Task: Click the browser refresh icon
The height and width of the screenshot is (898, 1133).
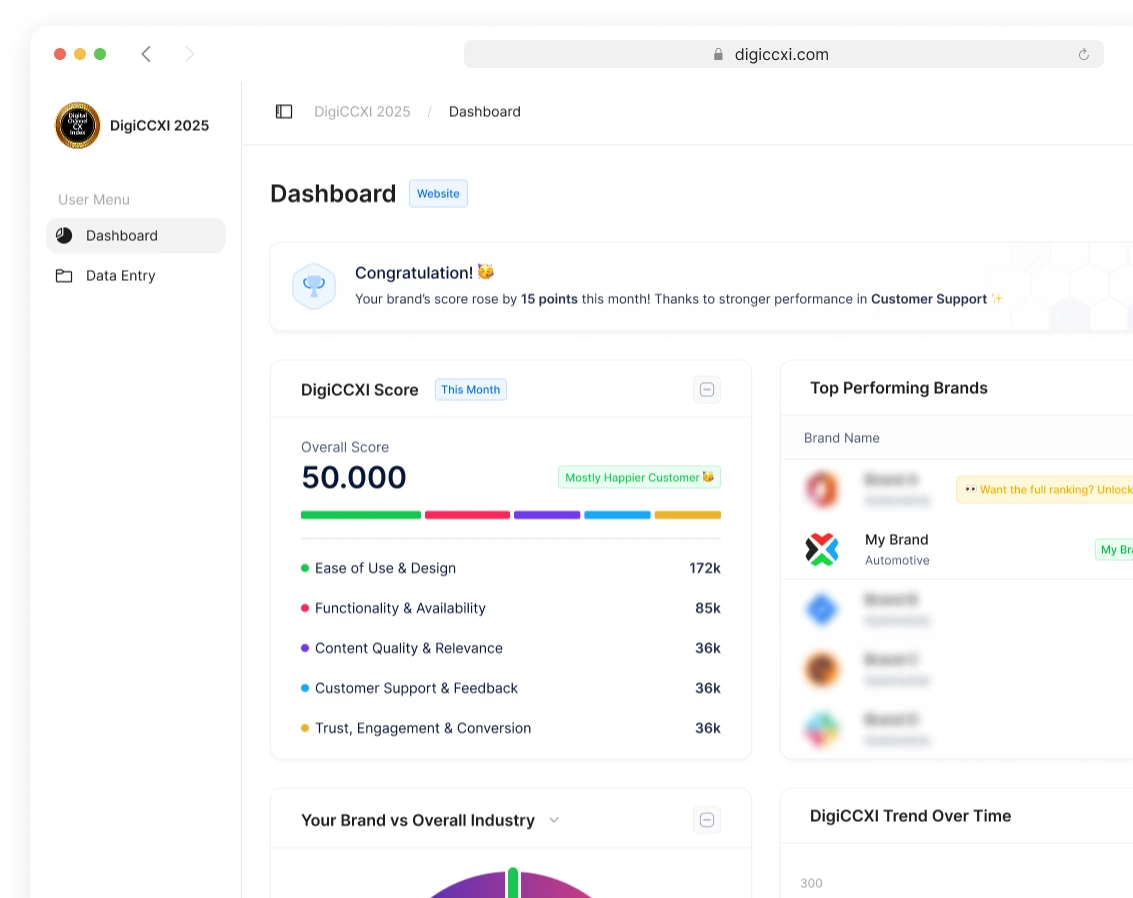Action: tap(1084, 54)
